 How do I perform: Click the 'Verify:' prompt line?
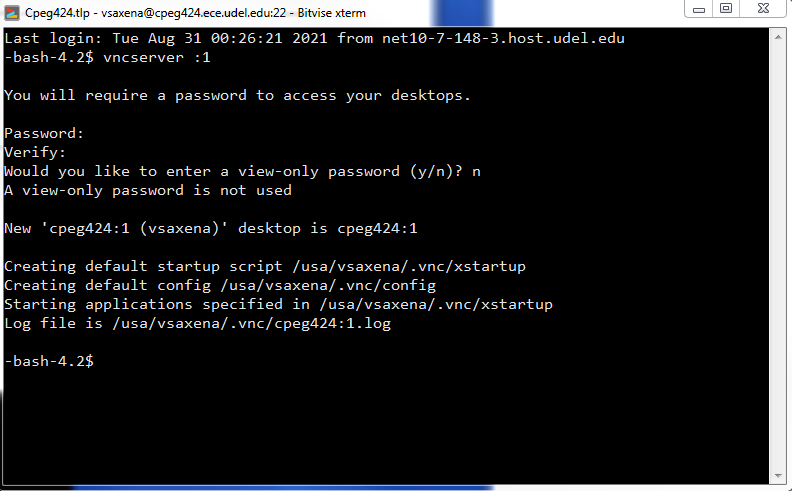35,152
